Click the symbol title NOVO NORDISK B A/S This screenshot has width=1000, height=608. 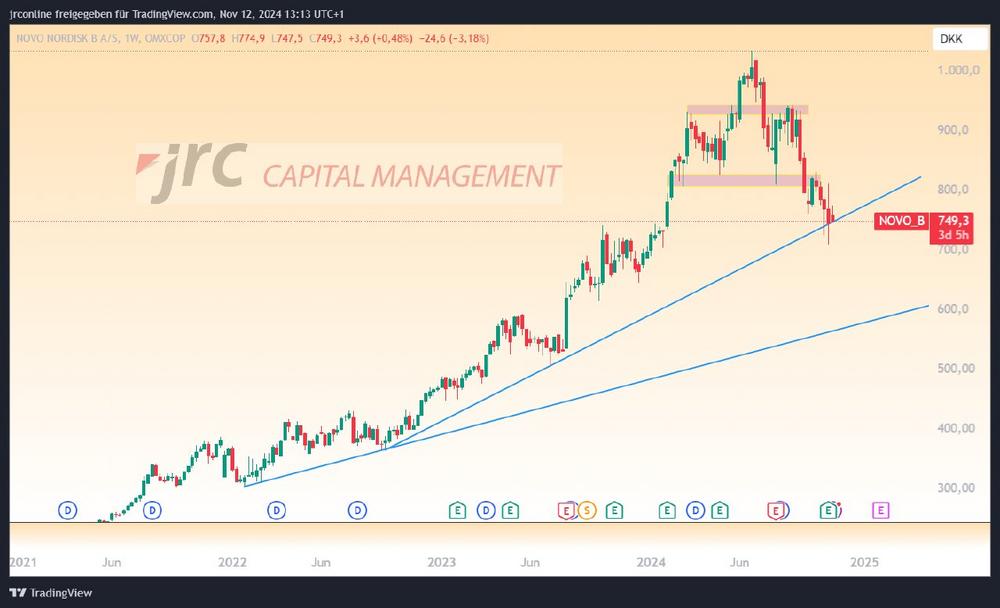pos(67,38)
